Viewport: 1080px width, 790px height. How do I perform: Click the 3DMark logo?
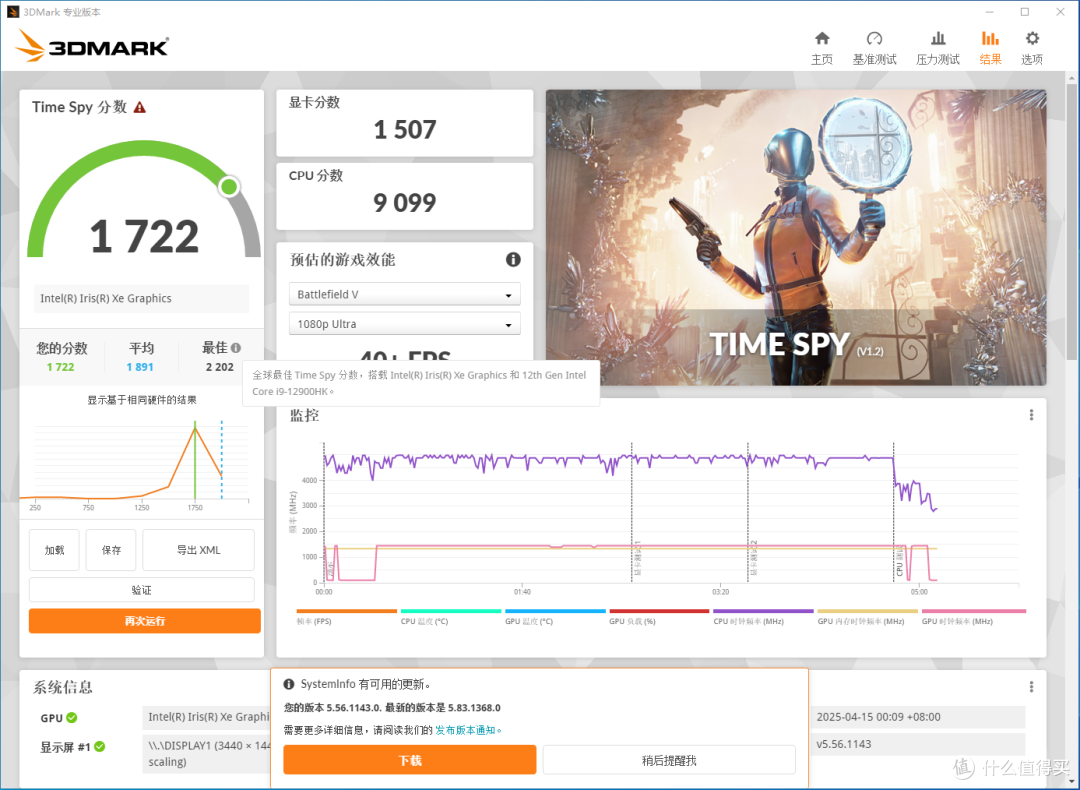pyautogui.click(x=92, y=46)
